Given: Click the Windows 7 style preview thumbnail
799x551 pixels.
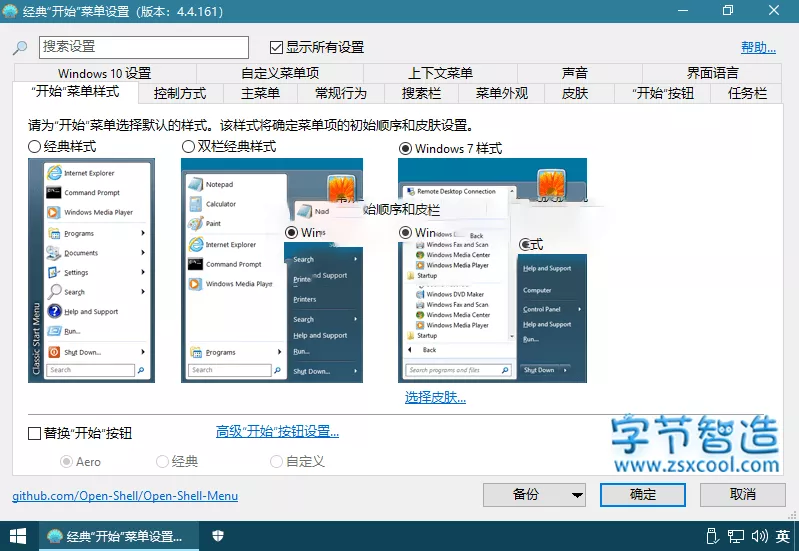Looking at the screenshot, I should [492, 270].
